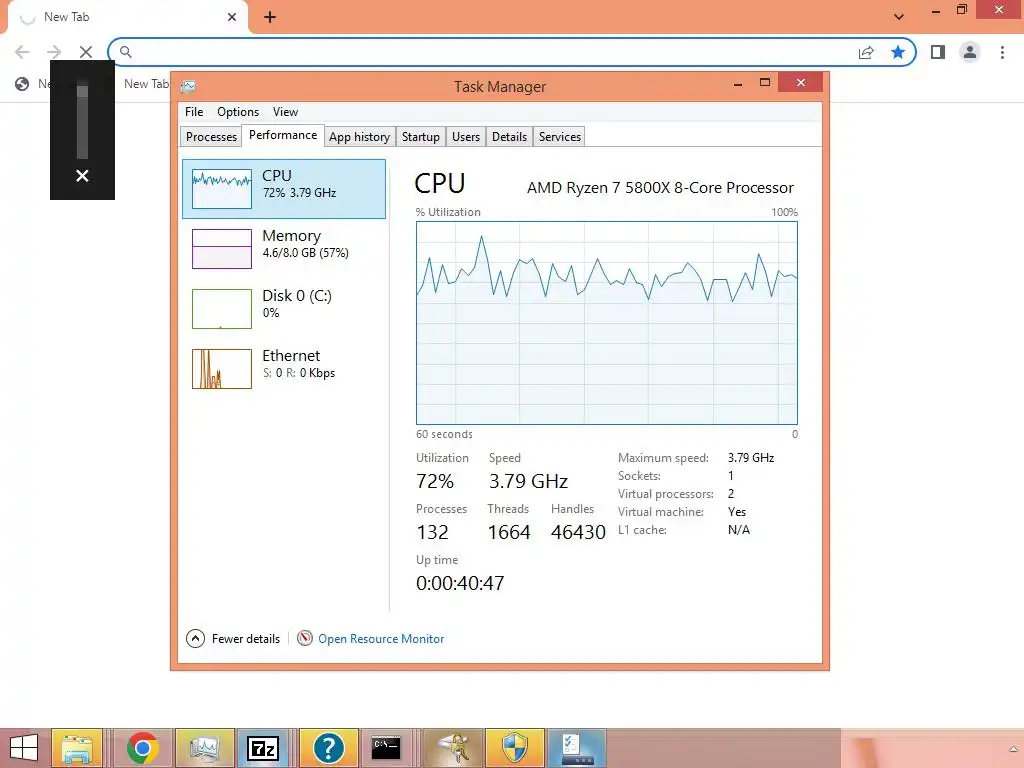Go to the Users tab

[x=466, y=136]
